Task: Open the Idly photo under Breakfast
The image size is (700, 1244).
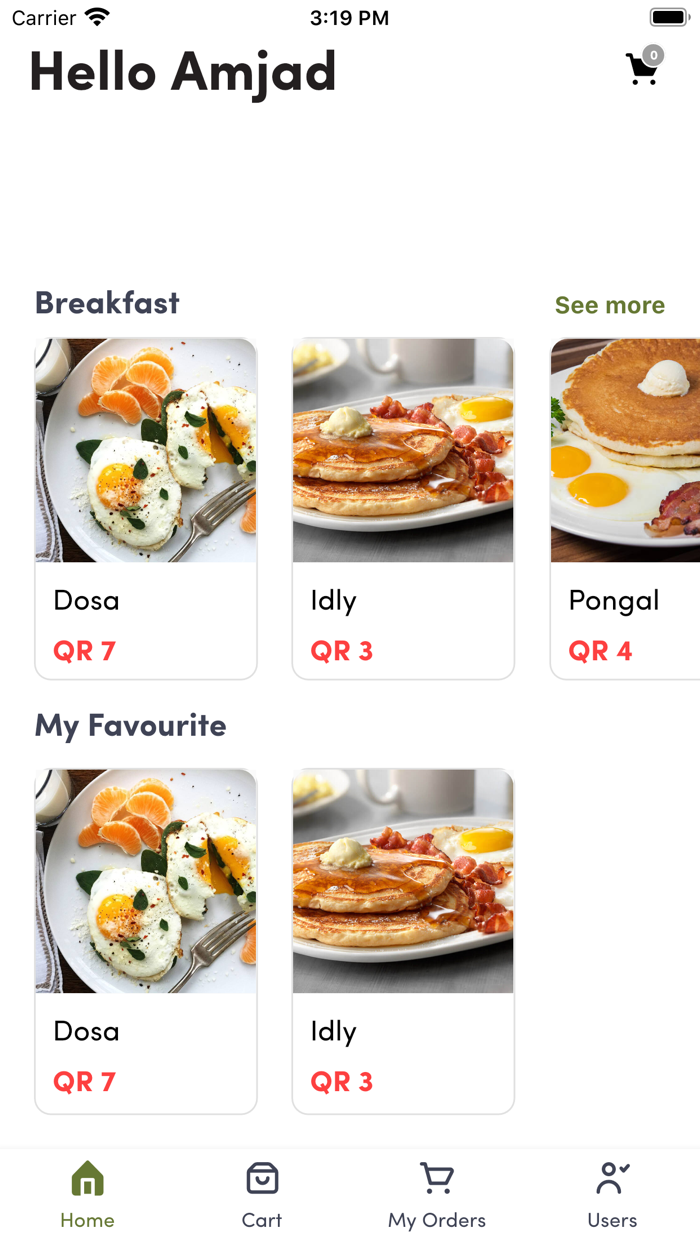Action: pyautogui.click(x=403, y=450)
